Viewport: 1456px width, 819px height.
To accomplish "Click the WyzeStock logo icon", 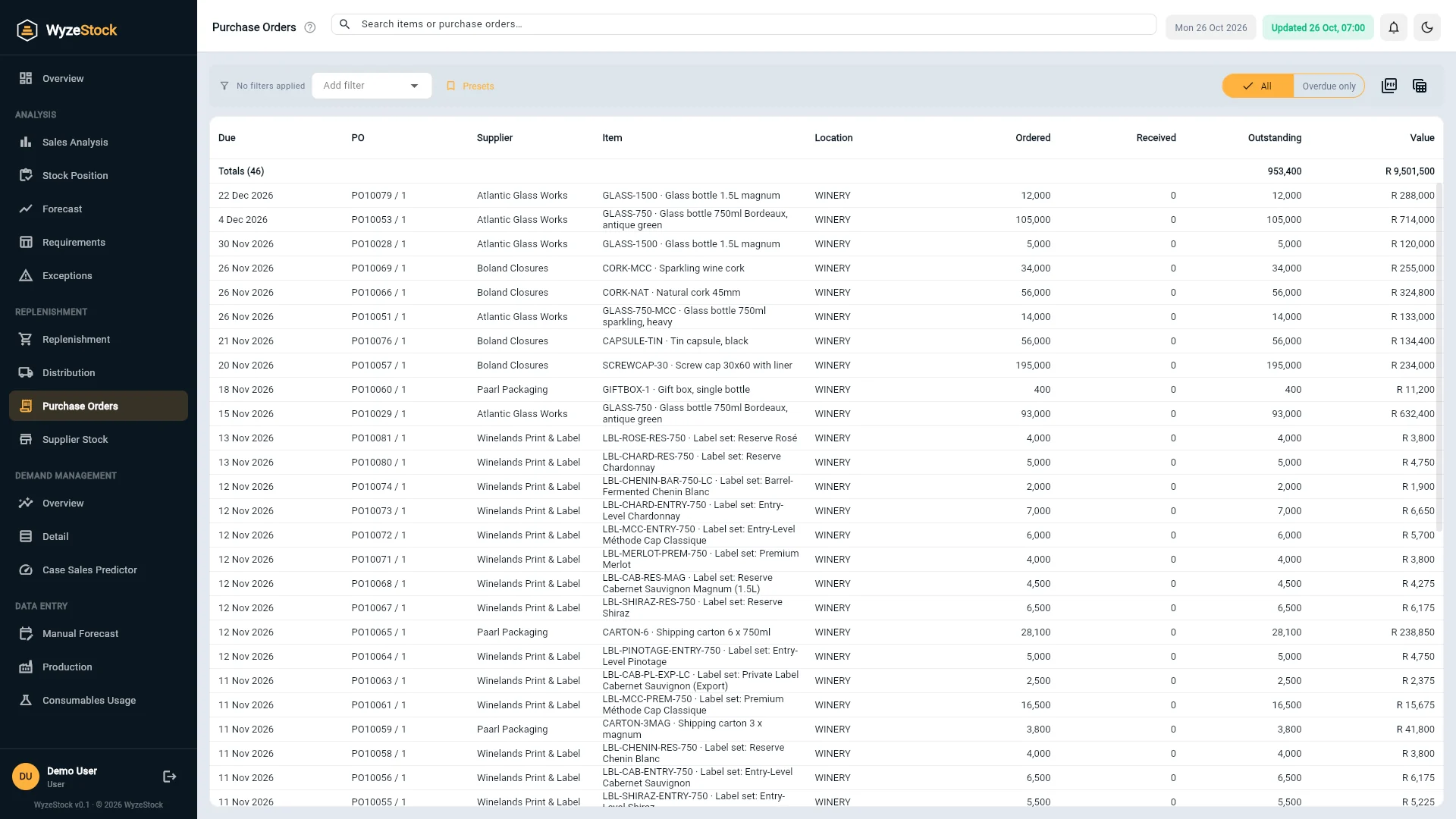I will 27,30.
